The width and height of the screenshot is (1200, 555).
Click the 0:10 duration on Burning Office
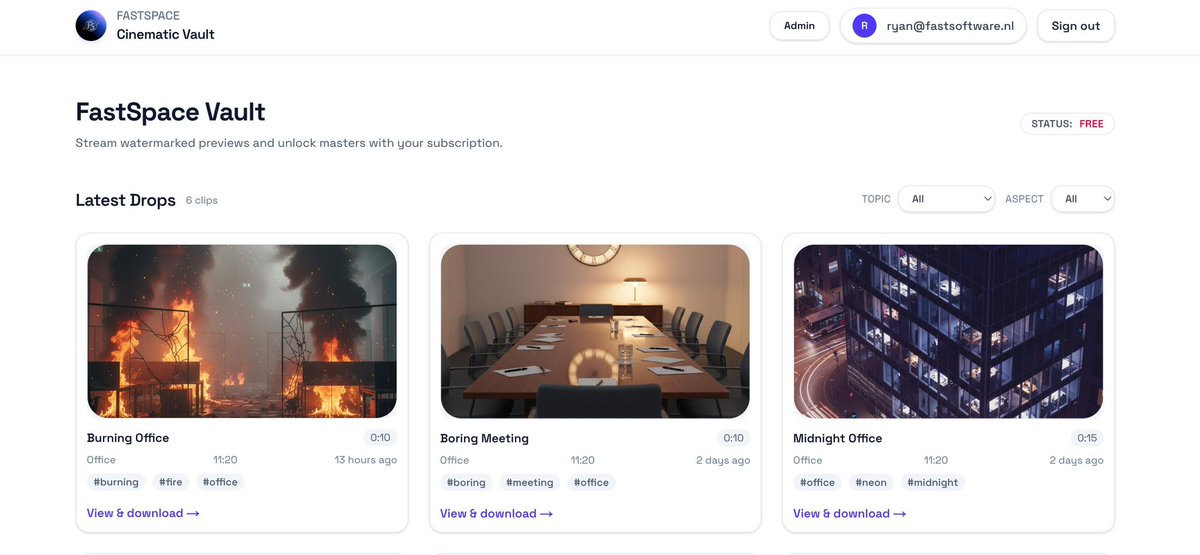pos(380,438)
